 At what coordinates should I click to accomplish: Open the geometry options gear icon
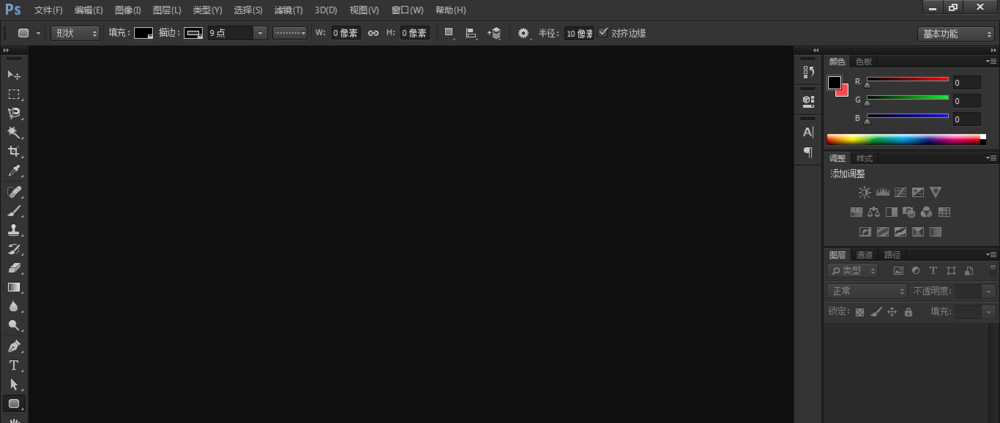pos(523,33)
